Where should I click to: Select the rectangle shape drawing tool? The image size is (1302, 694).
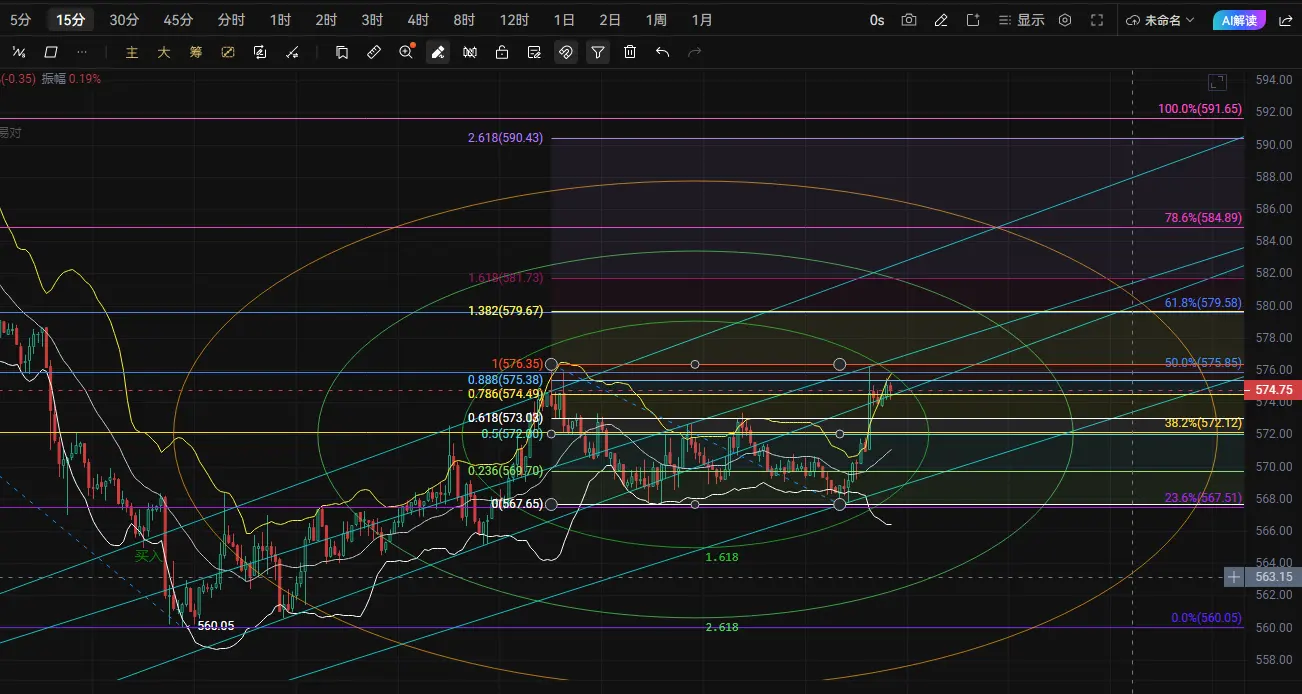(51, 52)
